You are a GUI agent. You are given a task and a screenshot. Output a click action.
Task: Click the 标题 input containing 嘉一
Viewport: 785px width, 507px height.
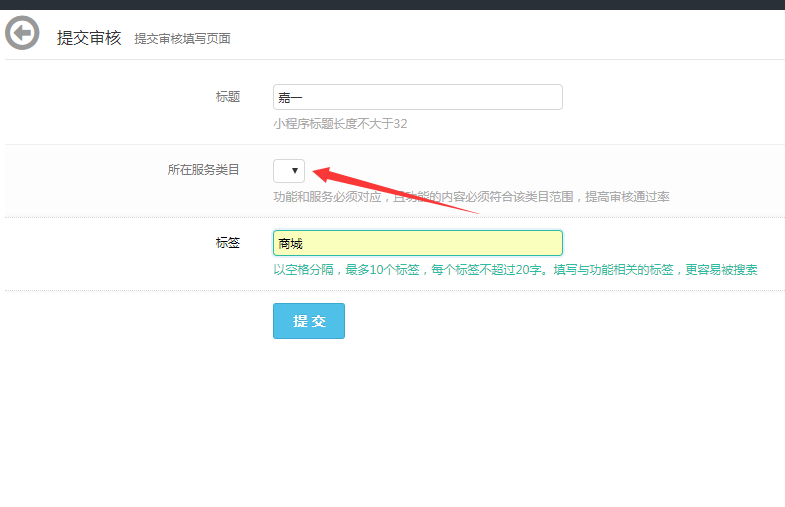417,97
